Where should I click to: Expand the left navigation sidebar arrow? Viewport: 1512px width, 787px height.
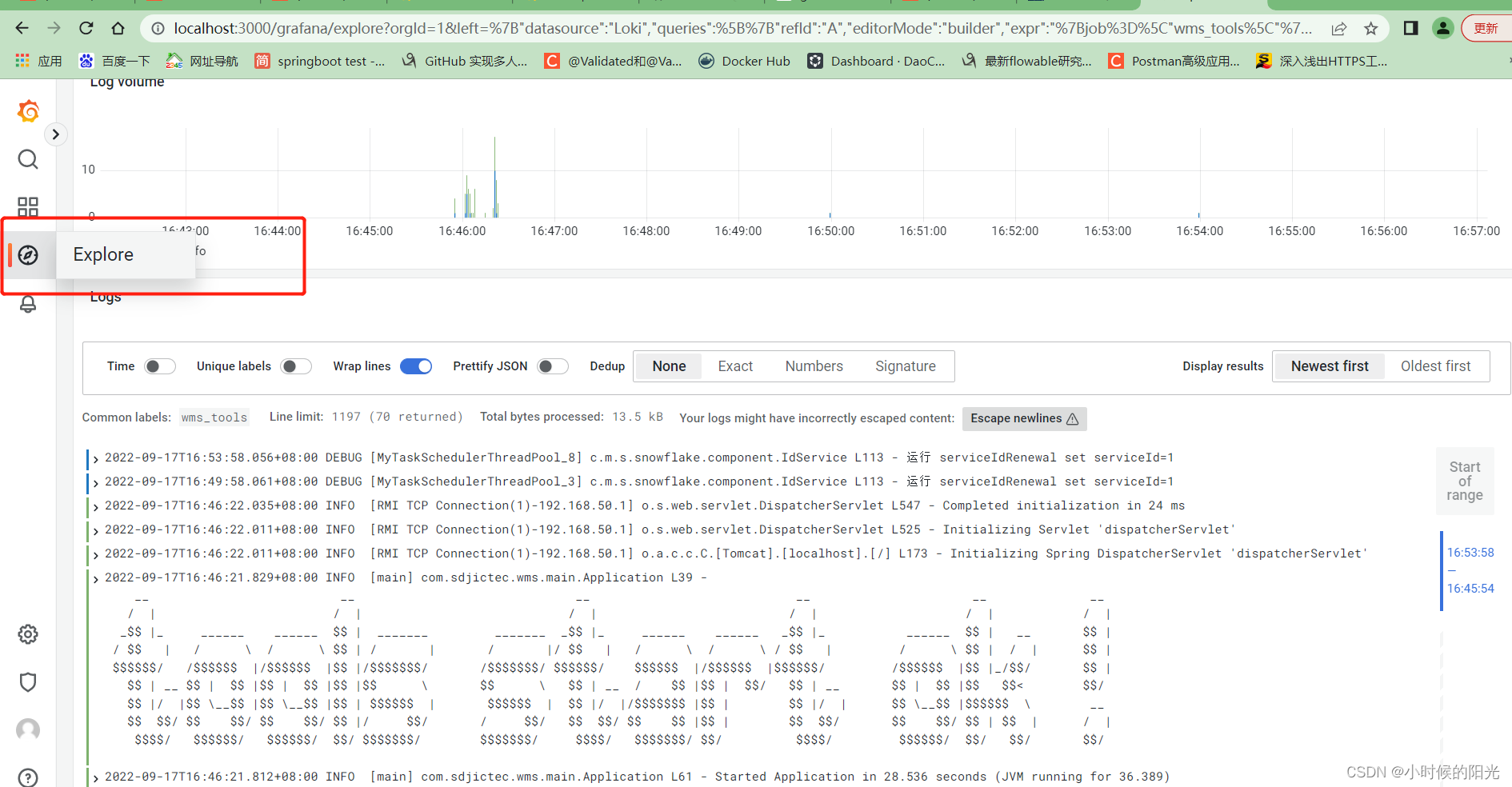coord(55,134)
